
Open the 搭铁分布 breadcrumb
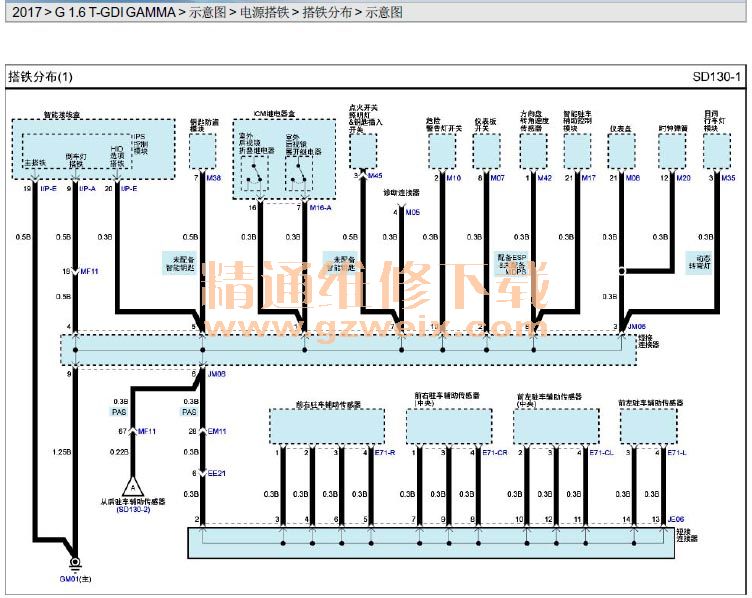click(x=328, y=12)
